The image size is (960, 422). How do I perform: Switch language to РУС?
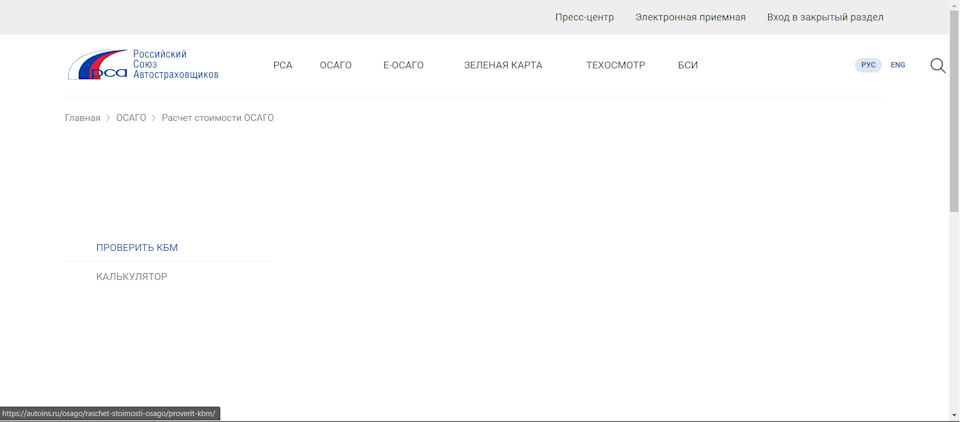coord(868,65)
